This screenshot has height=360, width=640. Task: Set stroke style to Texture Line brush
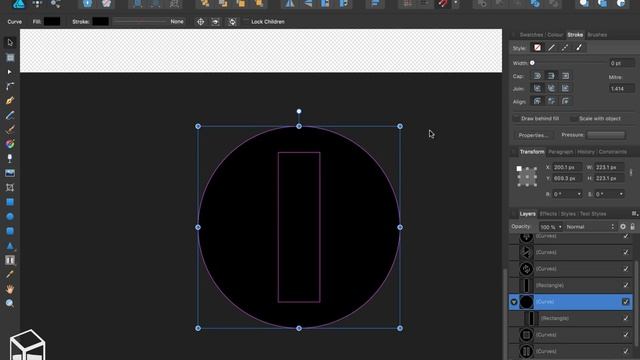point(579,48)
